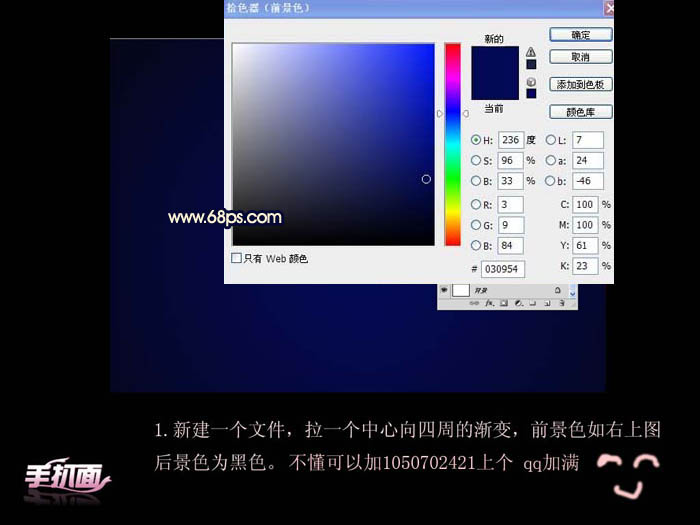
Task: Click the not web-safe cube icon
Action: coord(531,82)
